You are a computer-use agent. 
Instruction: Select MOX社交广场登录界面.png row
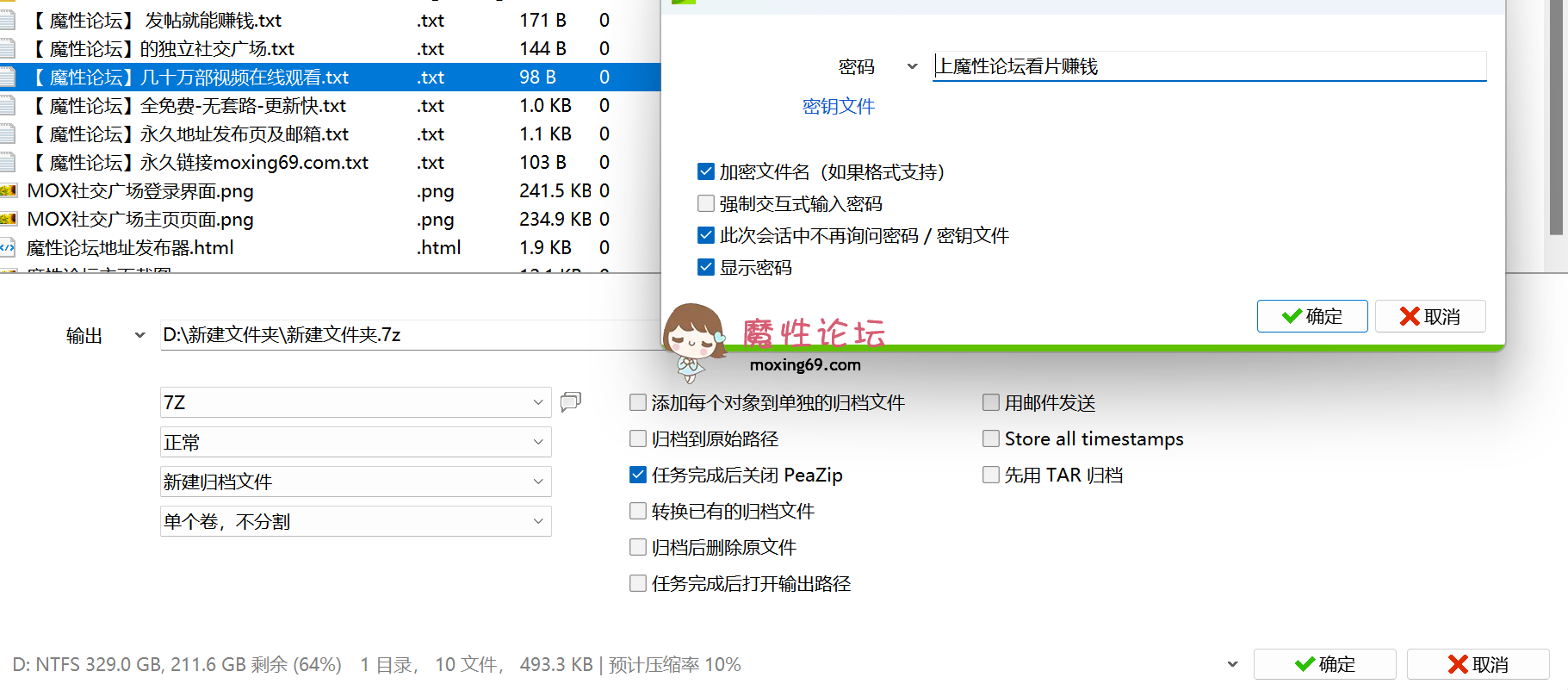click(331, 190)
